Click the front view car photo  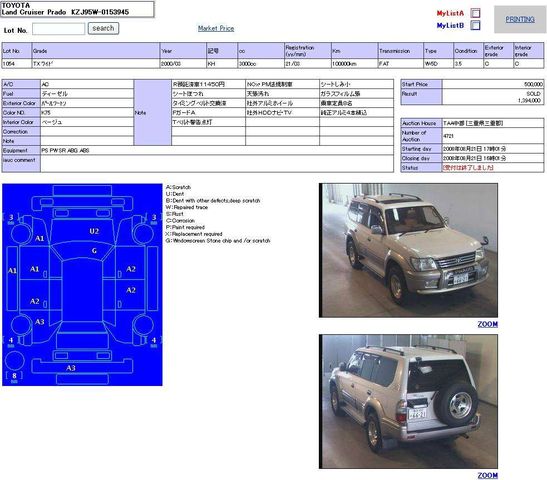coord(408,250)
